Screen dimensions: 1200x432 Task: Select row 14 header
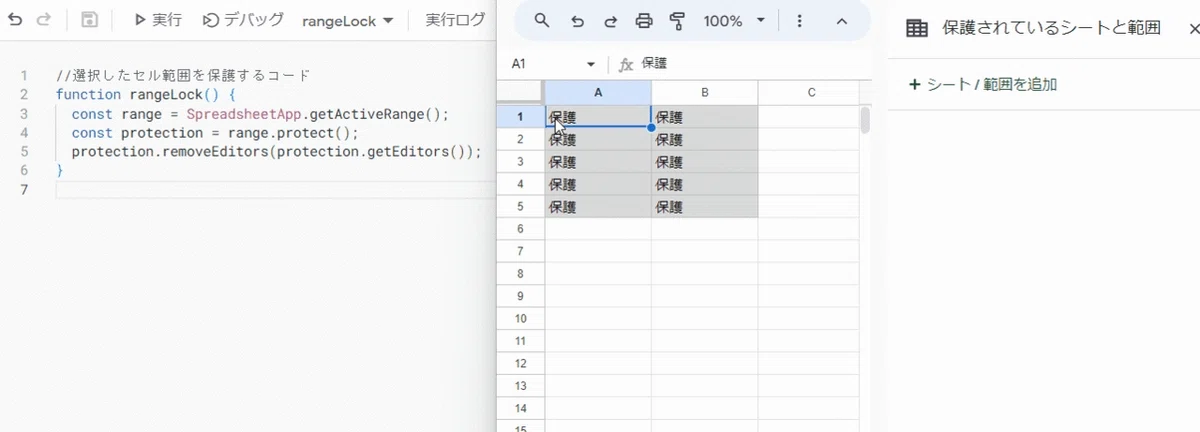pyautogui.click(x=520, y=409)
